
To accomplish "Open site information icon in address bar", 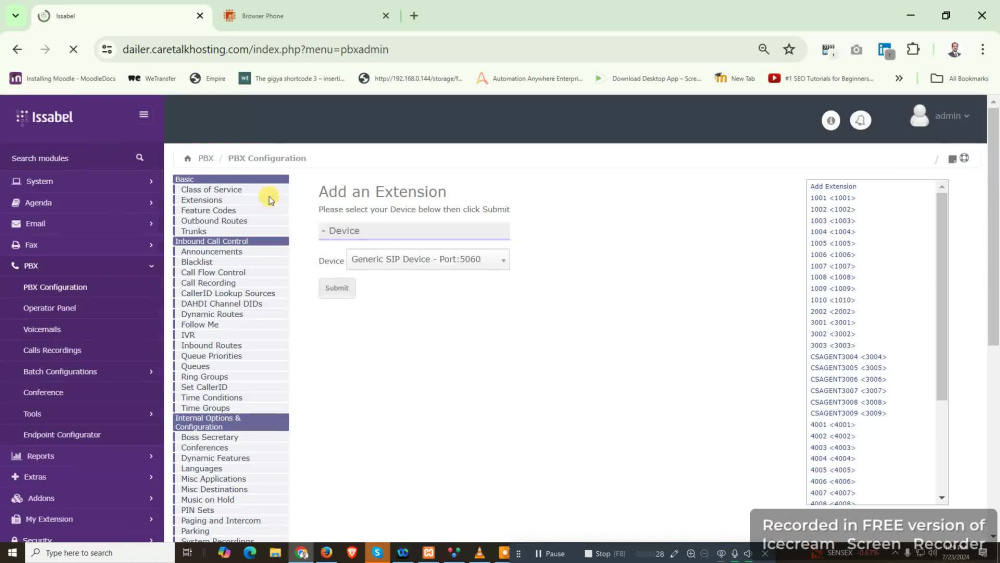I will [107, 49].
